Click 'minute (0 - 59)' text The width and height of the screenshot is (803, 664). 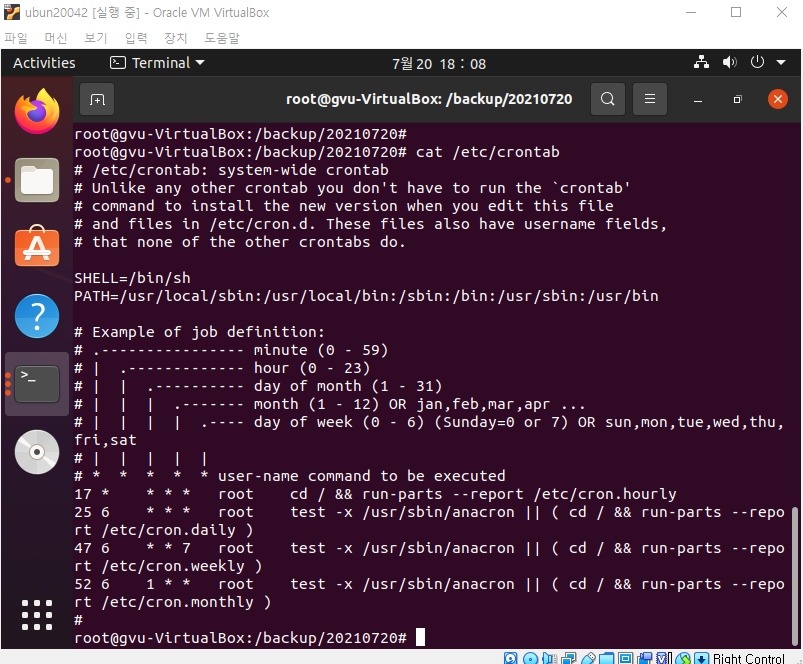321,350
